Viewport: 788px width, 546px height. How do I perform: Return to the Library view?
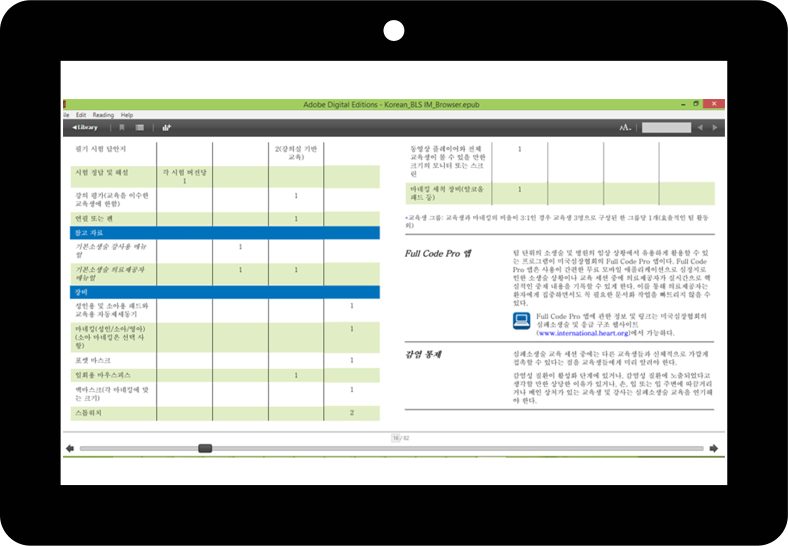click(x=84, y=128)
